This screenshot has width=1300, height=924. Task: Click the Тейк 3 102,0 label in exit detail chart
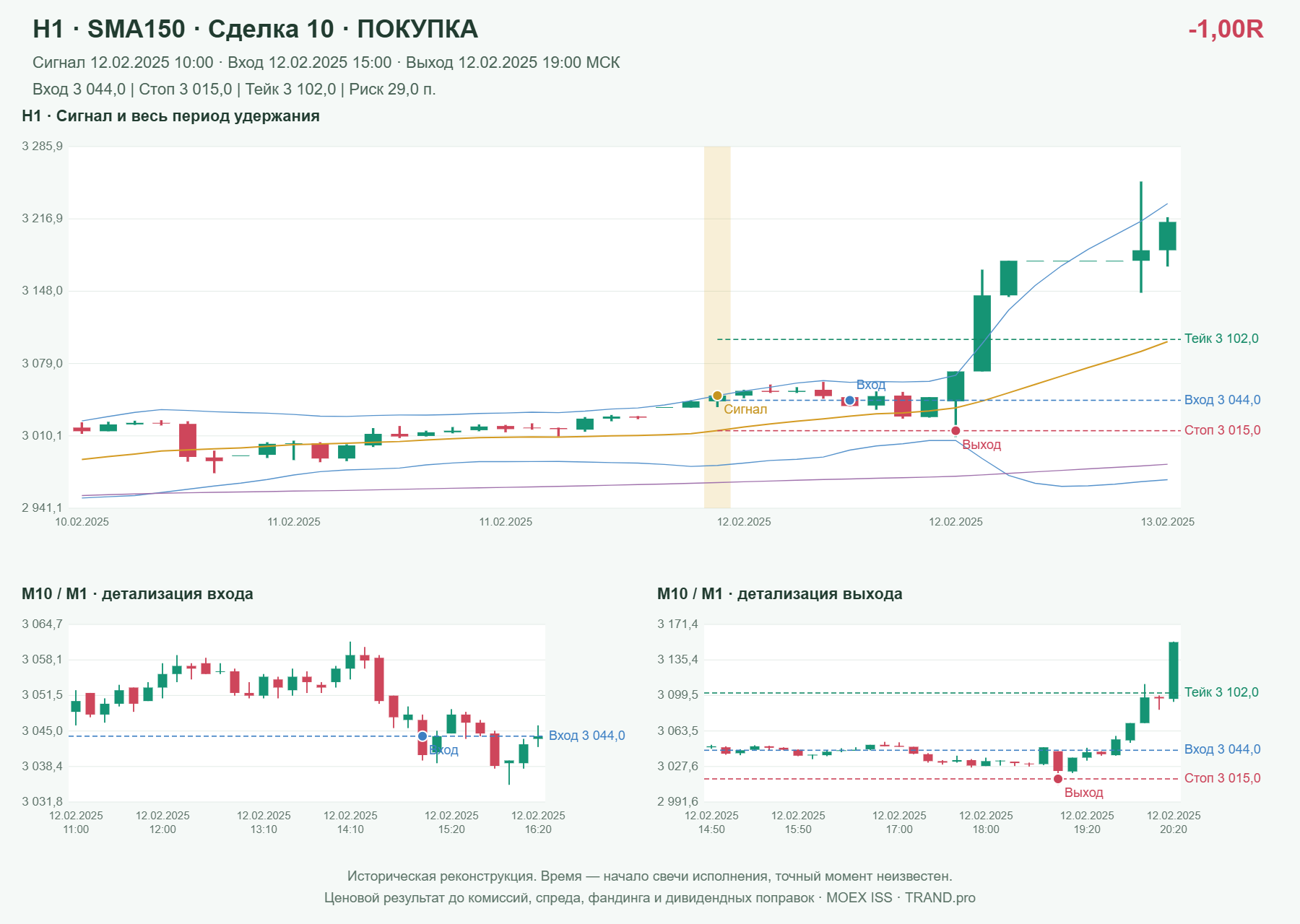coord(1221,692)
